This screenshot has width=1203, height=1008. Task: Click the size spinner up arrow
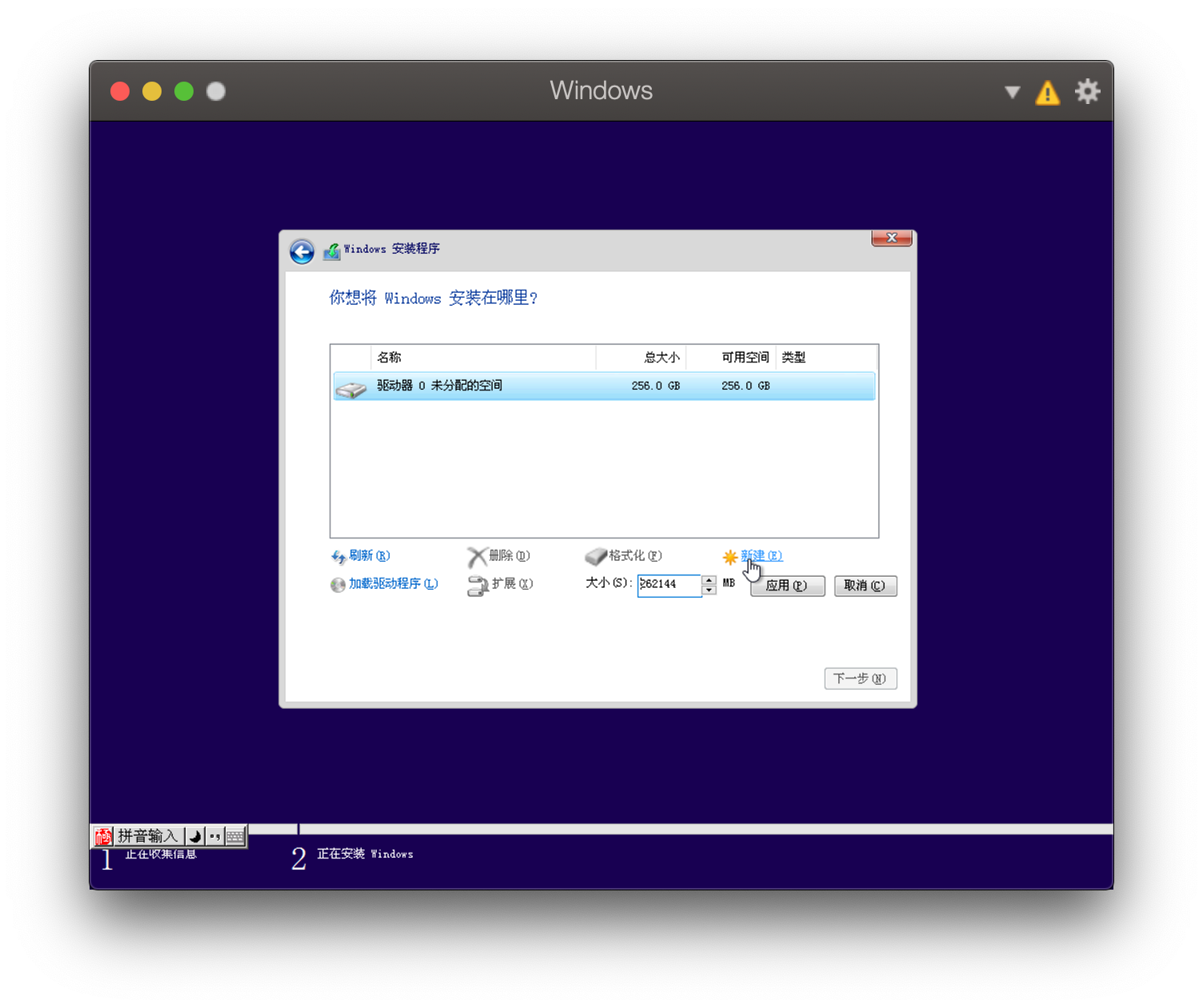point(709,580)
